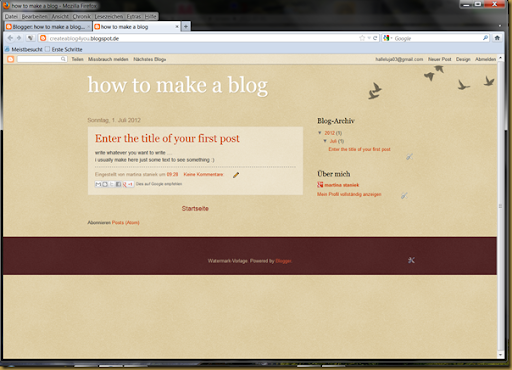Share the post on Twitter icon
The height and width of the screenshot is (370, 512).
(112, 184)
